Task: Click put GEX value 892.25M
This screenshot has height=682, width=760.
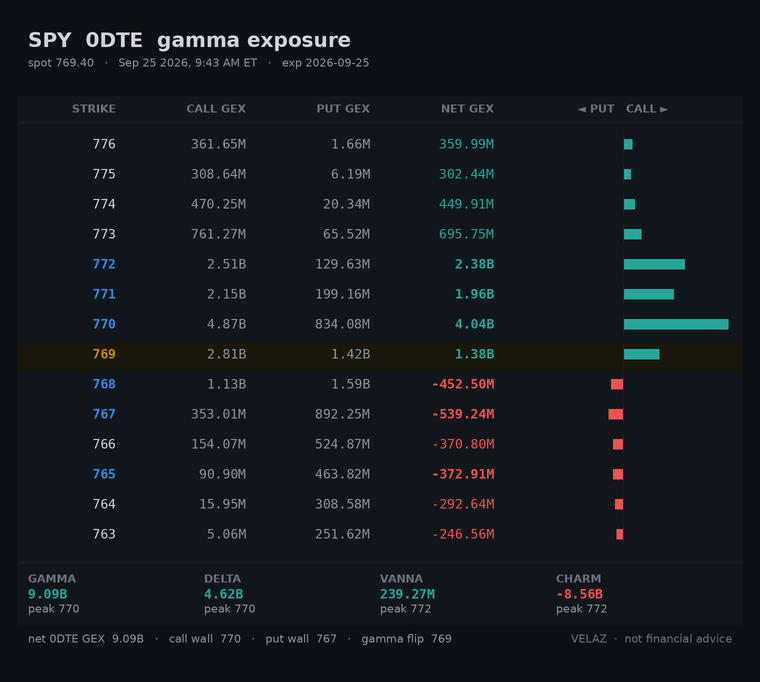Action: point(343,414)
